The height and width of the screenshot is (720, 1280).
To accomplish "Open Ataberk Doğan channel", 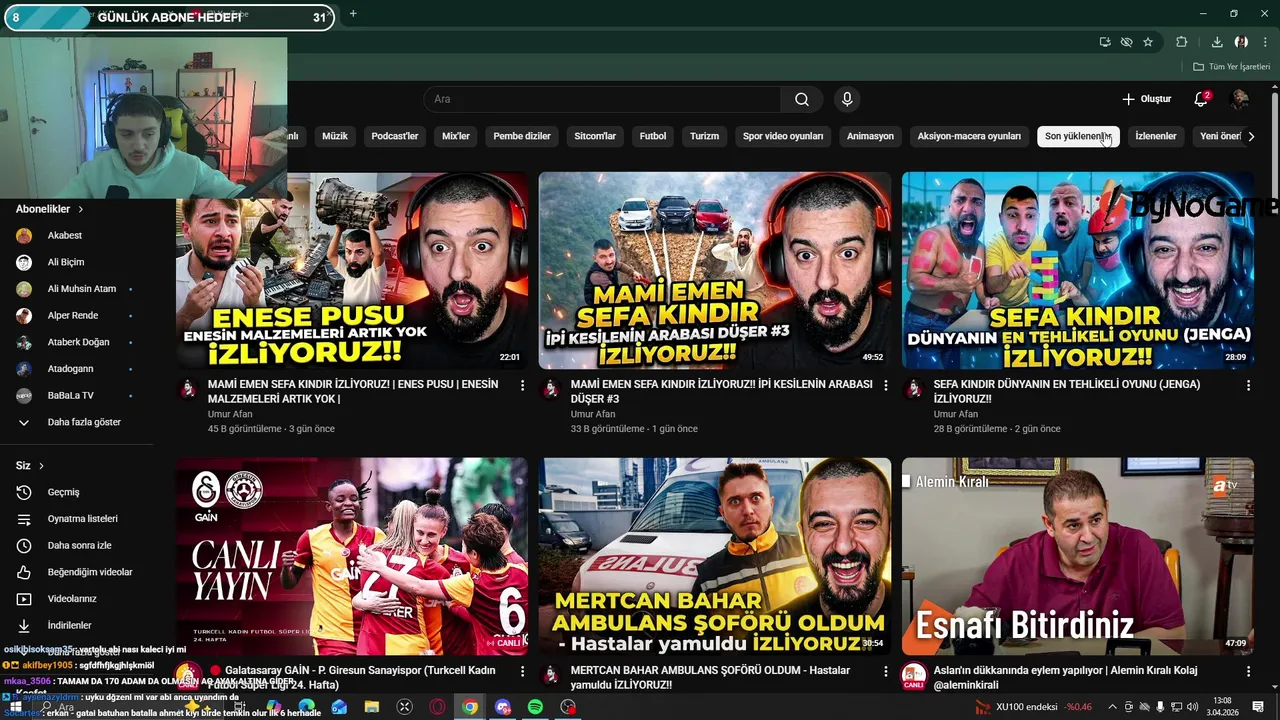I will point(77,342).
